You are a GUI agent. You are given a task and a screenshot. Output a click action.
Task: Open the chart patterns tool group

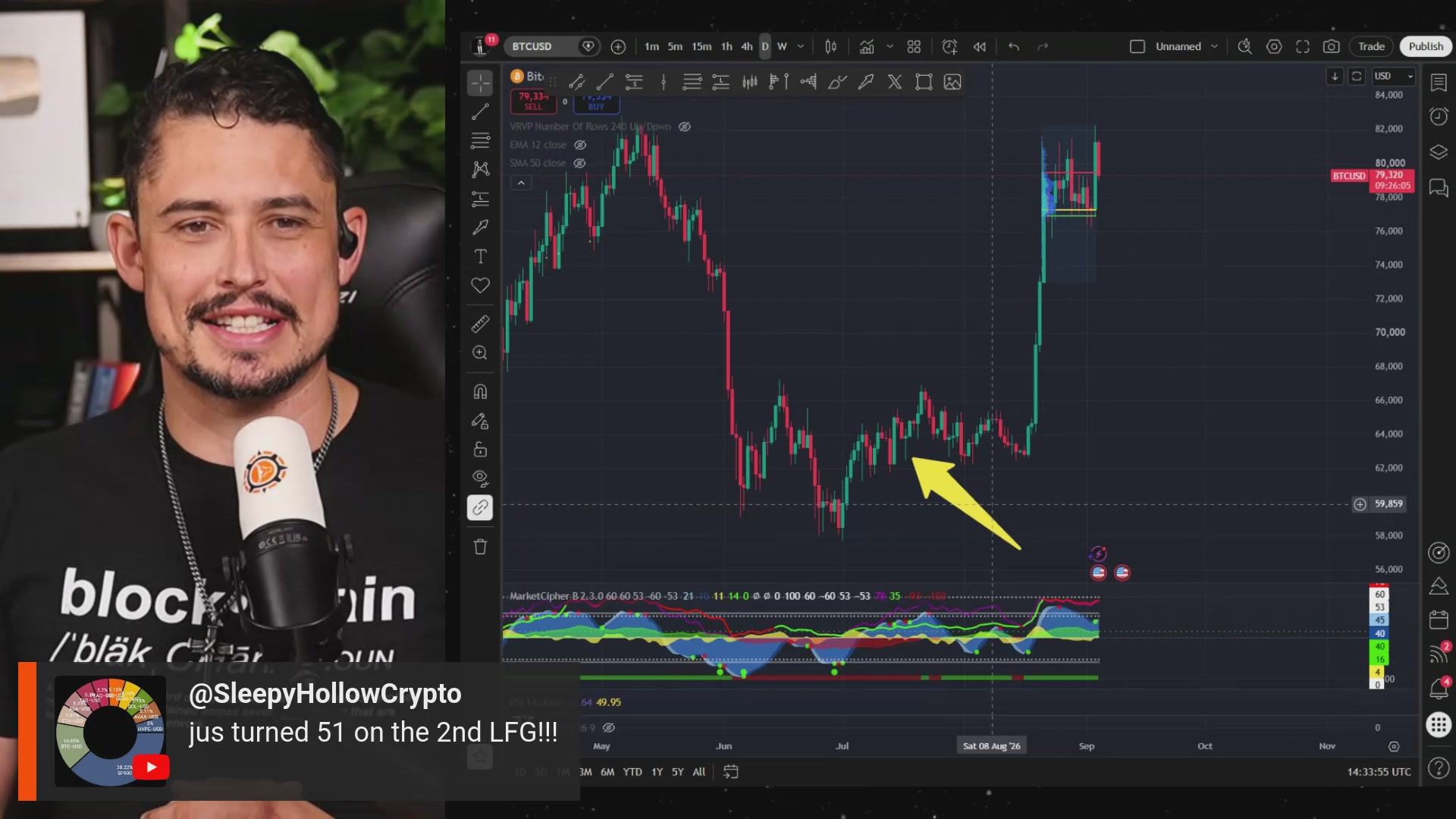480,169
